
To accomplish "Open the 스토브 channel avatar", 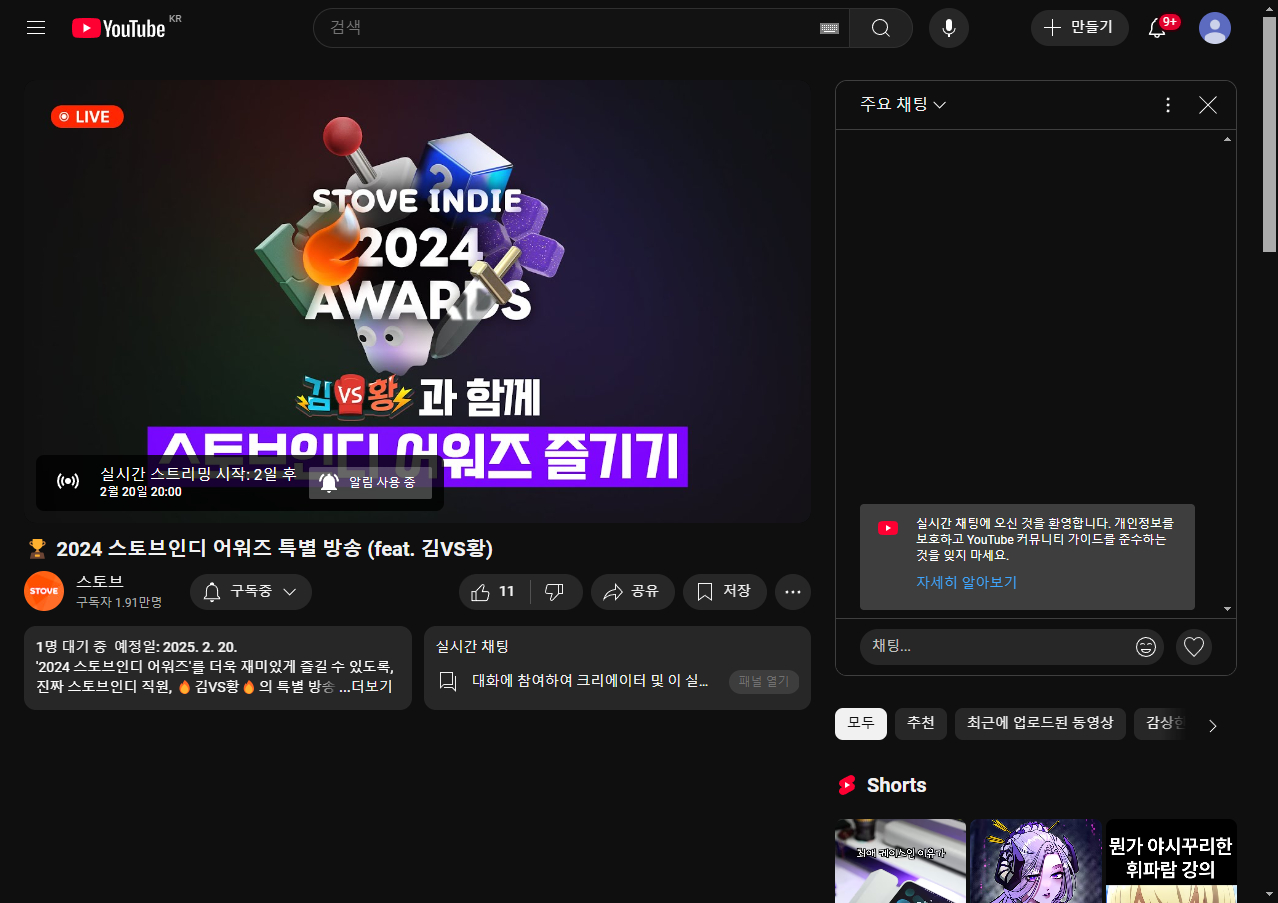I will [x=44, y=591].
